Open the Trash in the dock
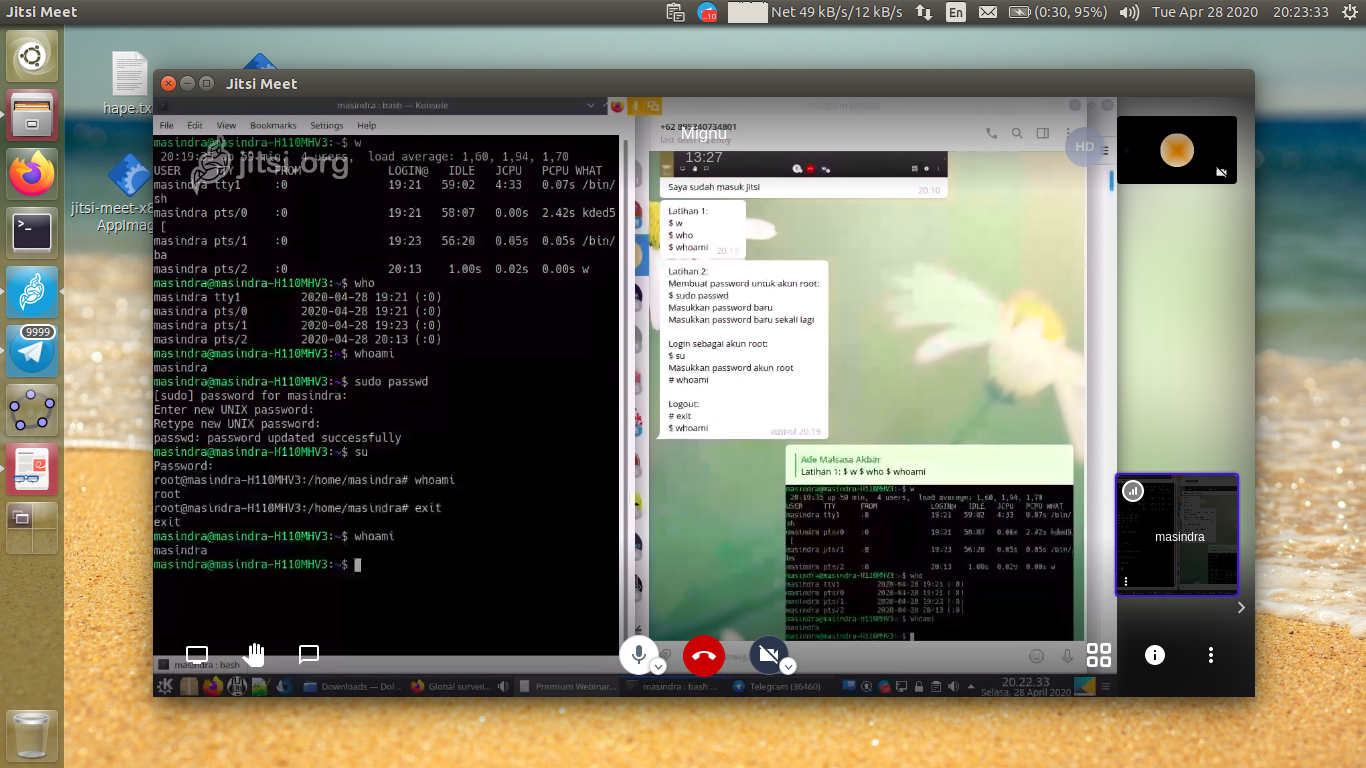This screenshot has height=768, width=1366. click(x=32, y=737)
